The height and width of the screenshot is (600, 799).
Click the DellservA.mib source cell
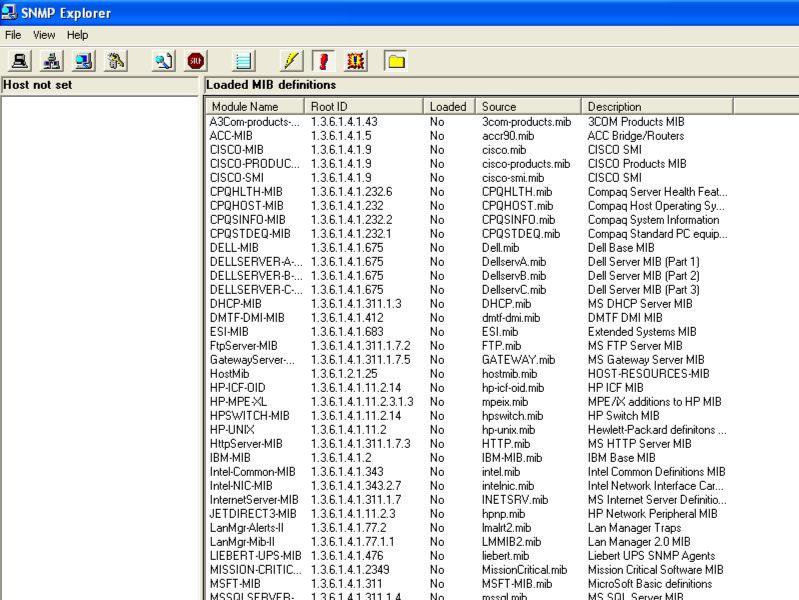click(514, 262)
